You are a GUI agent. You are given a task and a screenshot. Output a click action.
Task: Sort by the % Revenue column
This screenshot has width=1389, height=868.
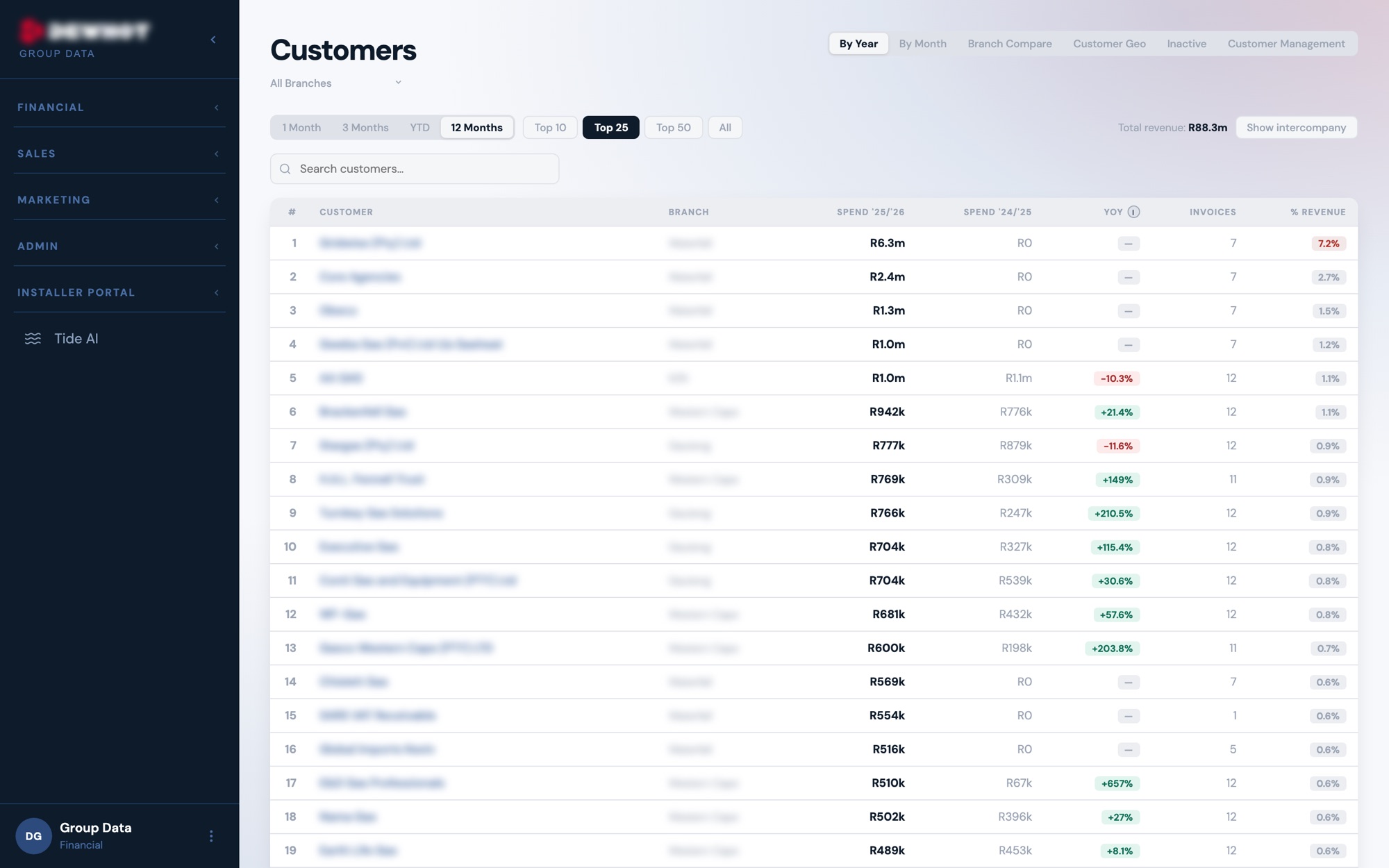[x=1317, y=212]
